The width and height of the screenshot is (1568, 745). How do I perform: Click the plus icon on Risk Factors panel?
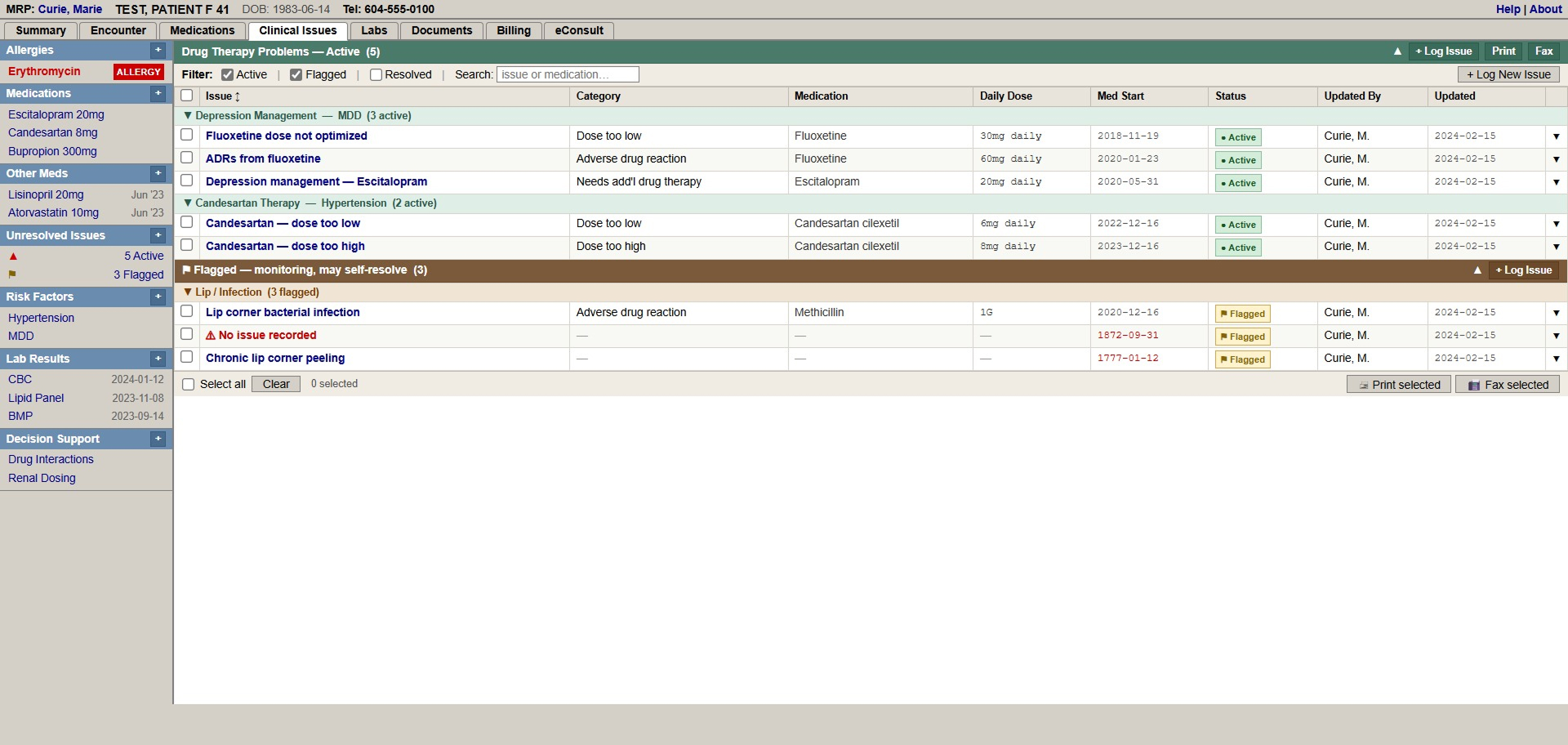(158, 297)
